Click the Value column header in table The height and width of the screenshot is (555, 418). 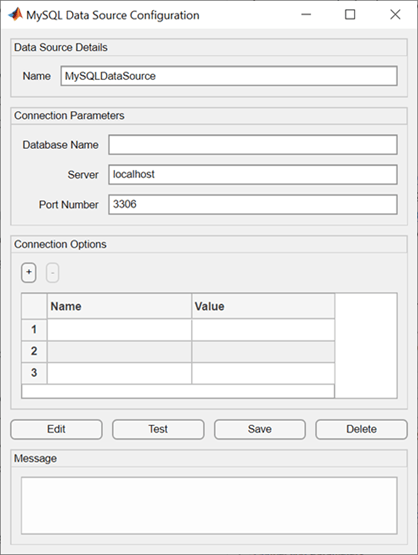[x=263, y=306]
